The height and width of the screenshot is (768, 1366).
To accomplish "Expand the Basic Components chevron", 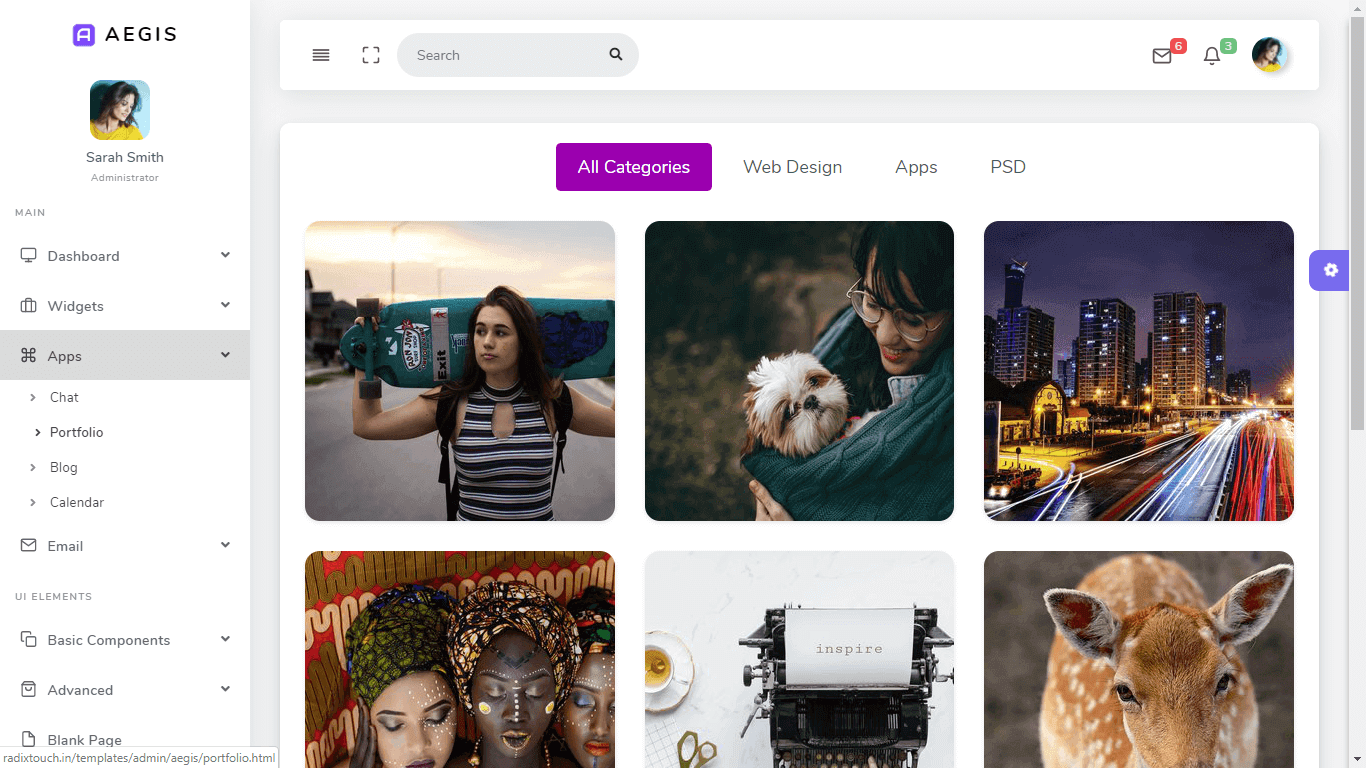I will 225,639.
